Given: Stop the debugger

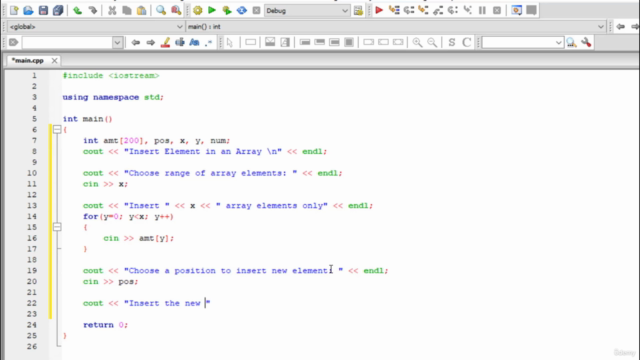Looking at the screenshot, I should [x=497, y=10].
